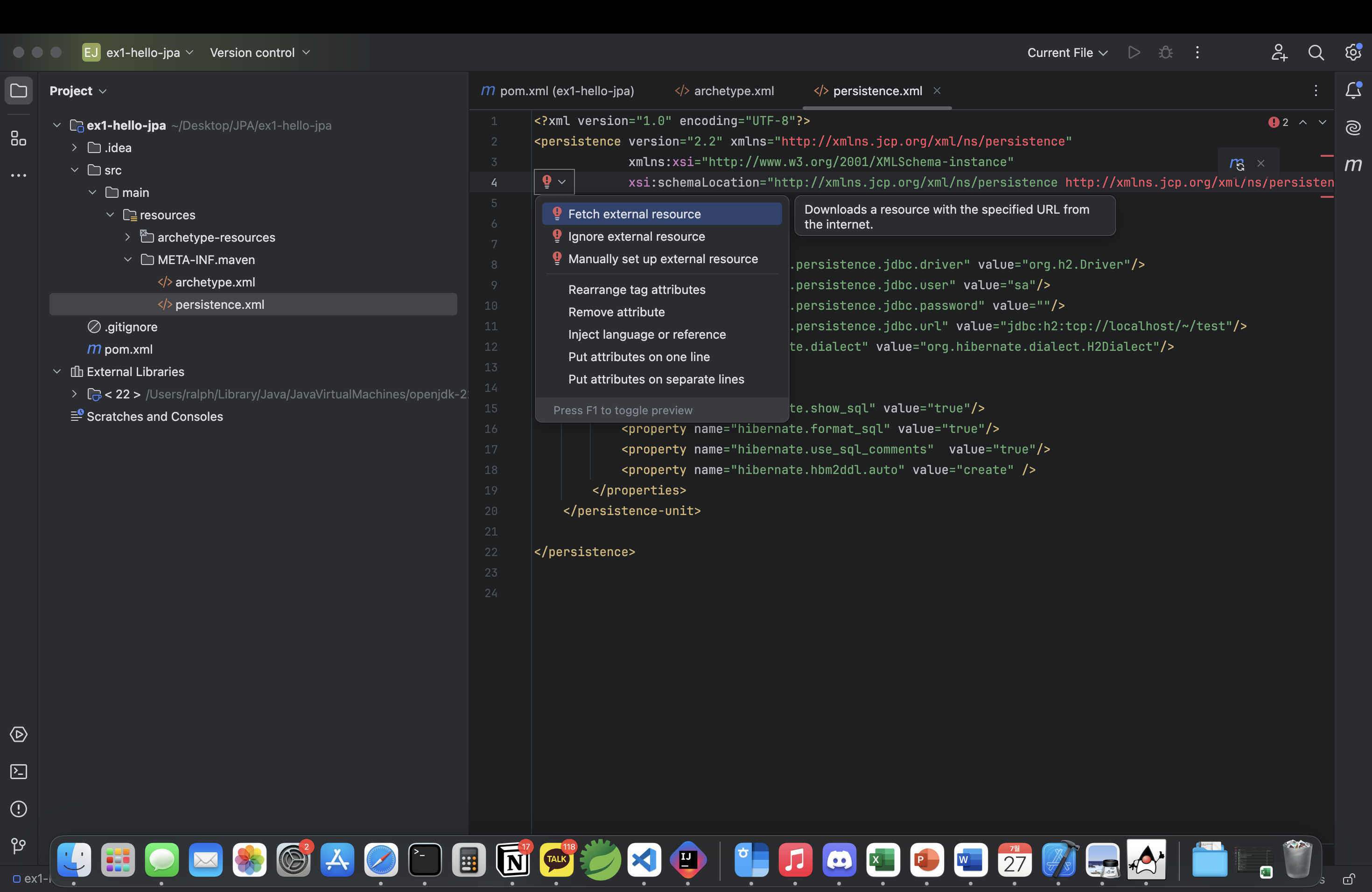The width and height of the screenshot is (1372, 892).
Task: Click line number 18 in the gutter
Action: pos(490,470)
